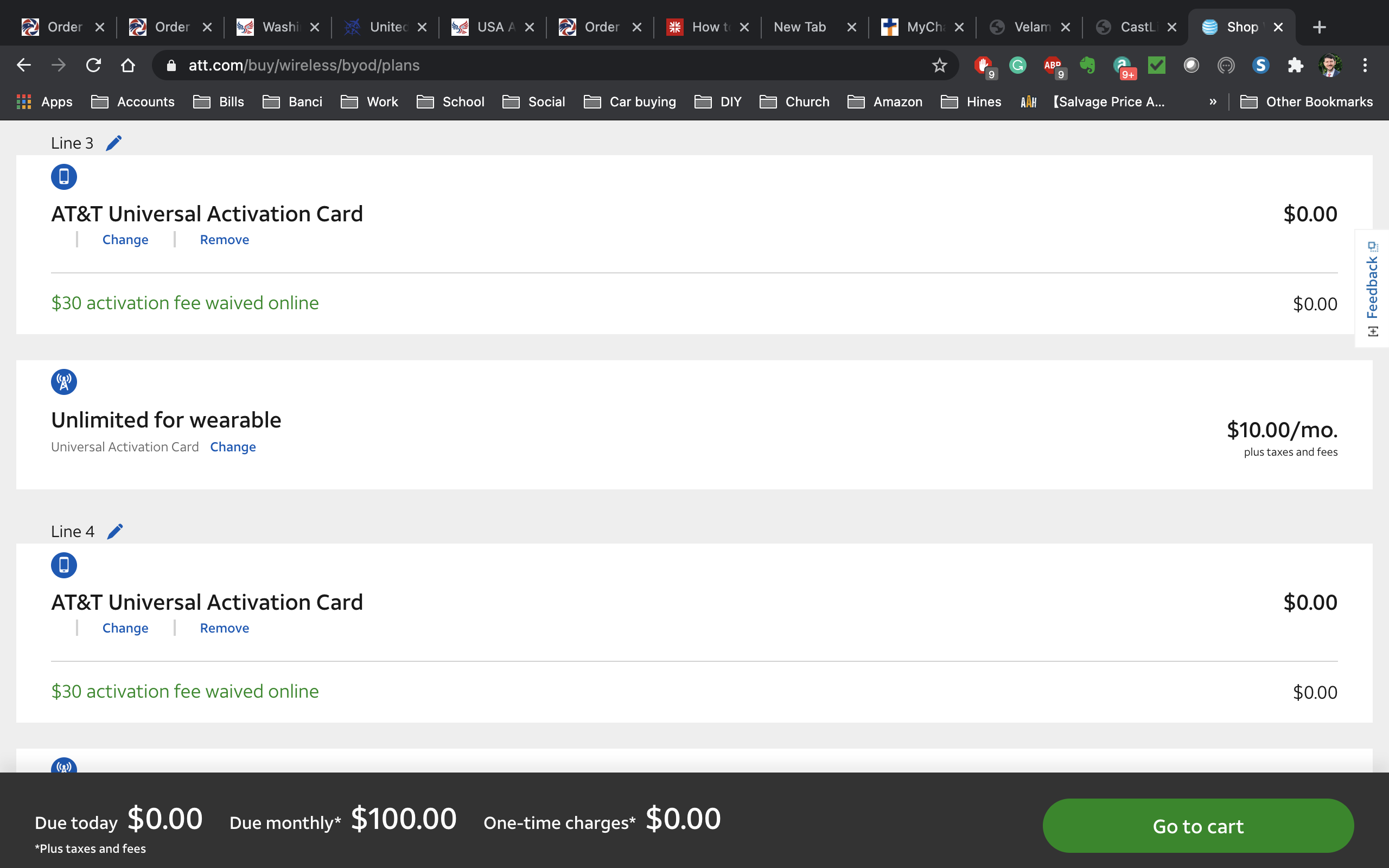Change Line 4 Activation Card device
The width and height of the screenshot is (1389, 868).
(x=125, y=628)
